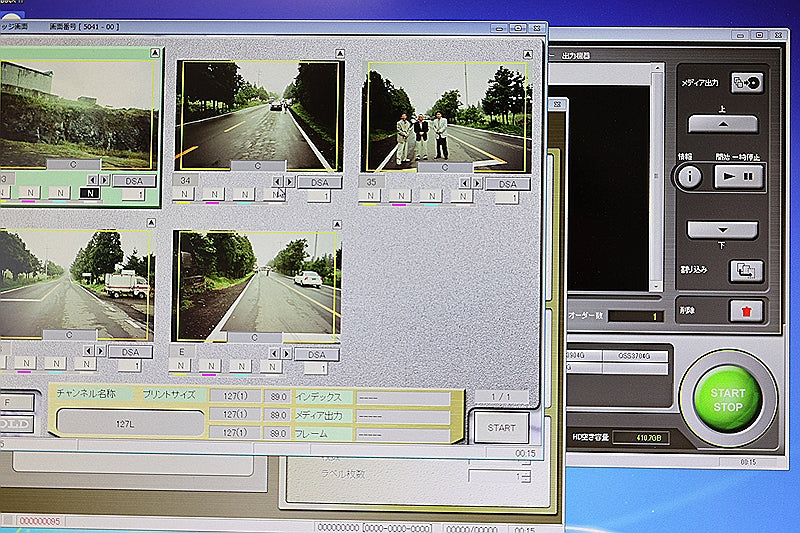Click previous arrow on frame E
This screenshot has width=800, height=533.
(274, 353)
